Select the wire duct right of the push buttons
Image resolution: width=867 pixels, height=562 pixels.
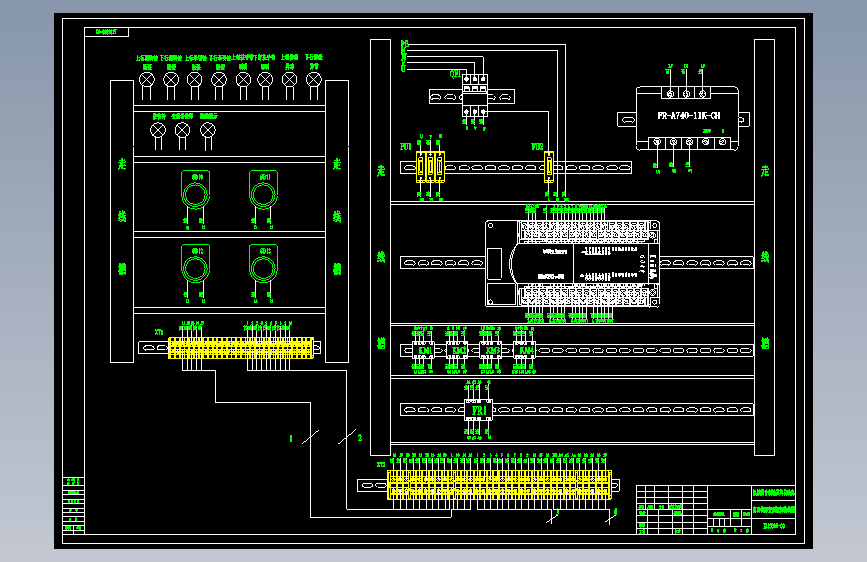click(x=337, y=221)
